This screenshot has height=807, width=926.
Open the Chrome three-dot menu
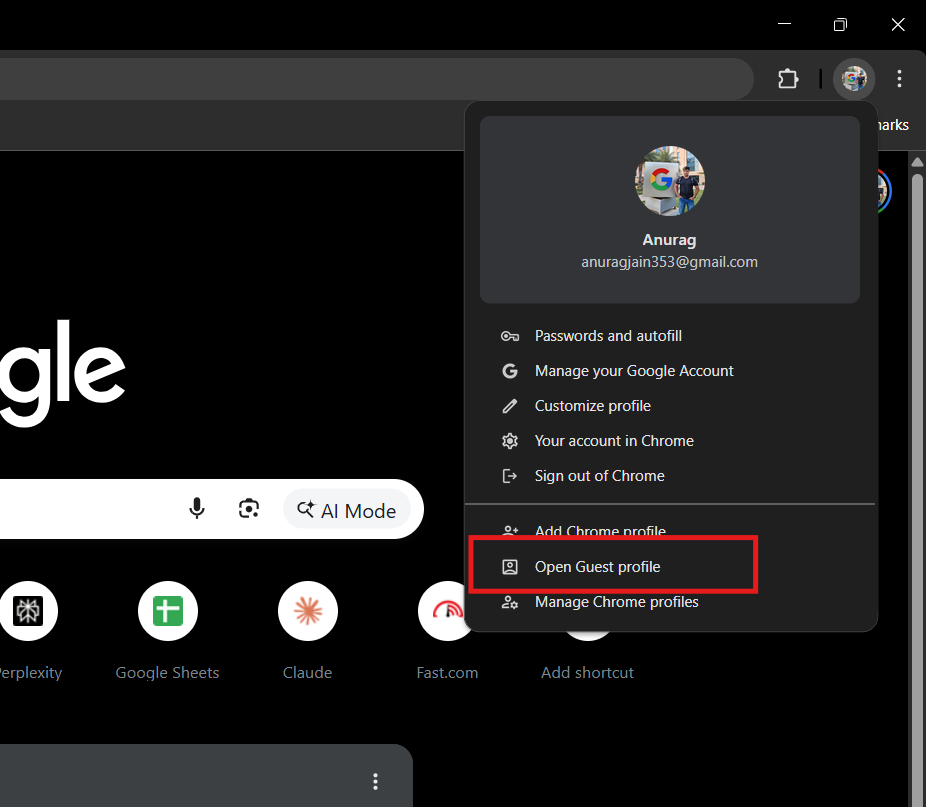(899, 79)
